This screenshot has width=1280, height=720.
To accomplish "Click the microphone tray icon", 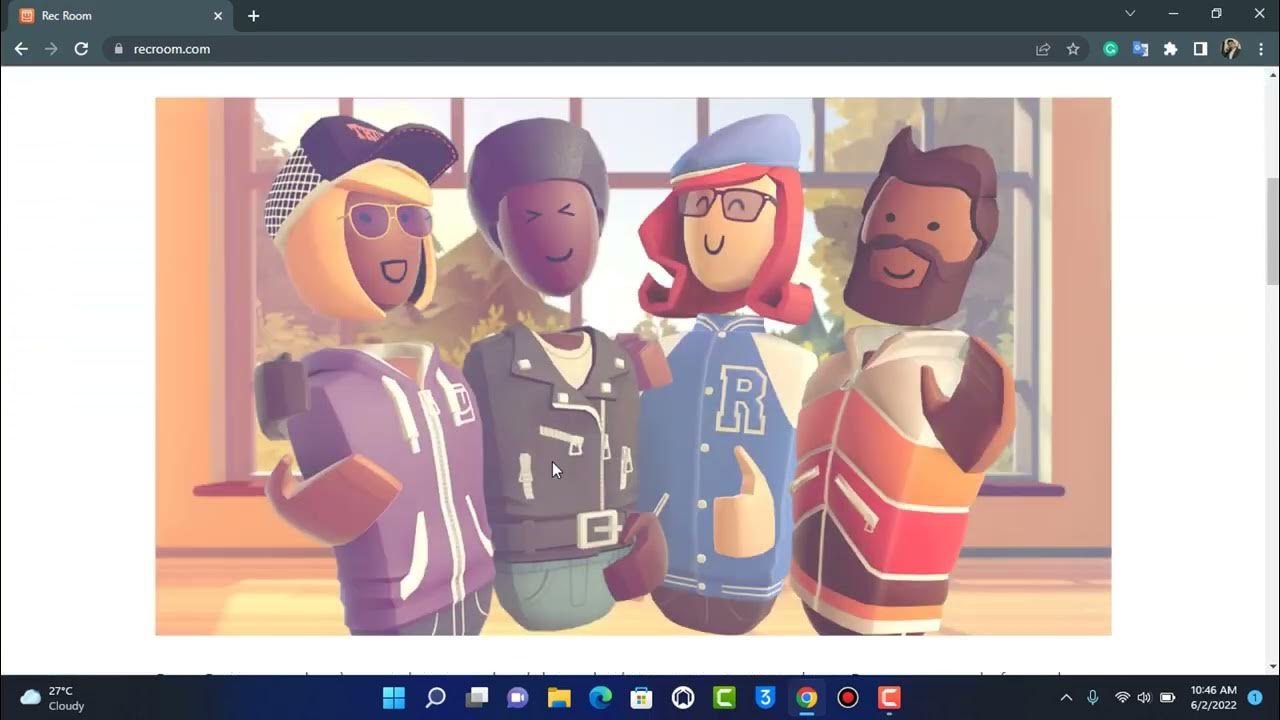I will click(x=1093, y=697).
